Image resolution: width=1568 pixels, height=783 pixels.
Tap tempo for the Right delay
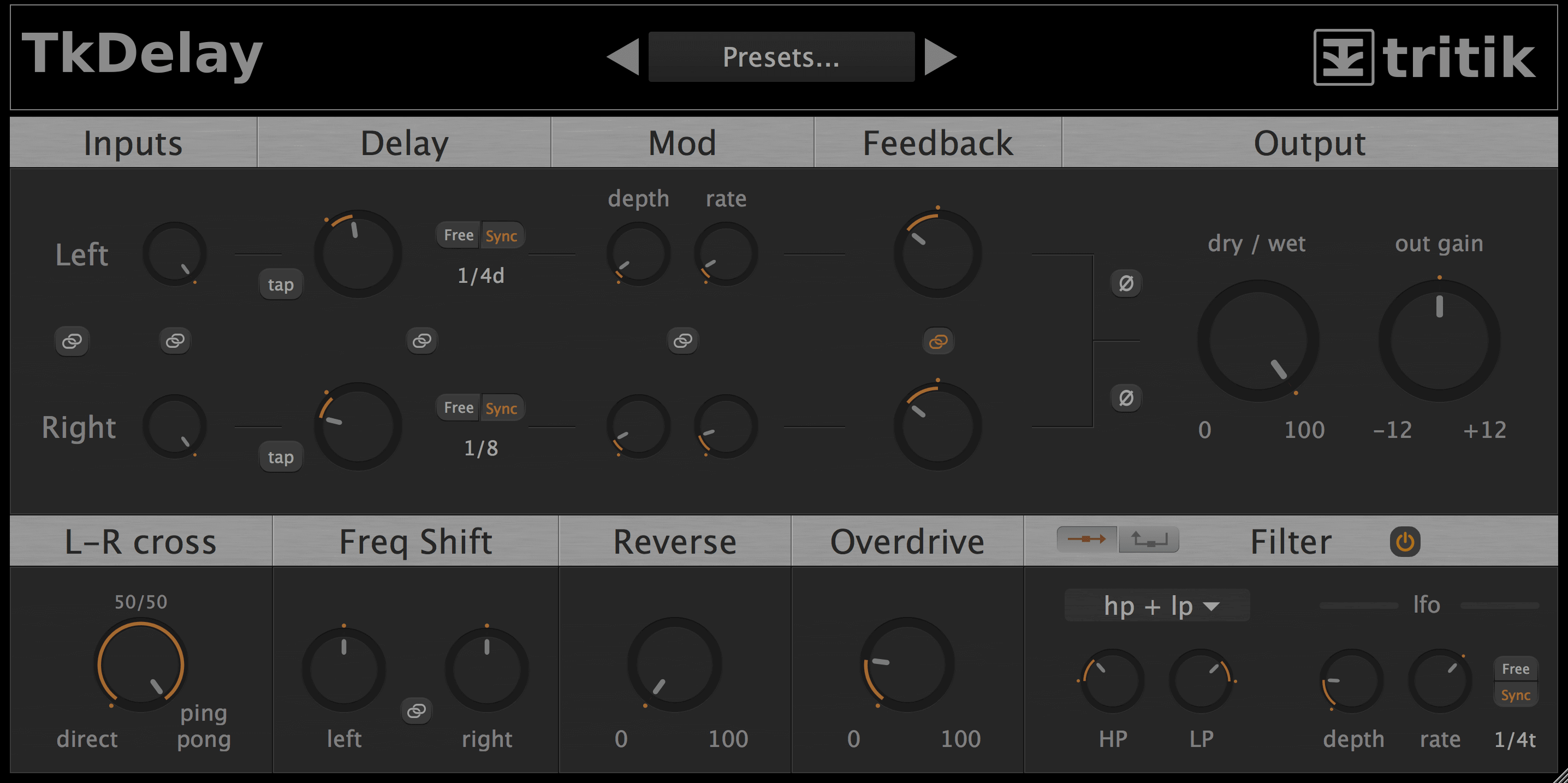[281, 456]
